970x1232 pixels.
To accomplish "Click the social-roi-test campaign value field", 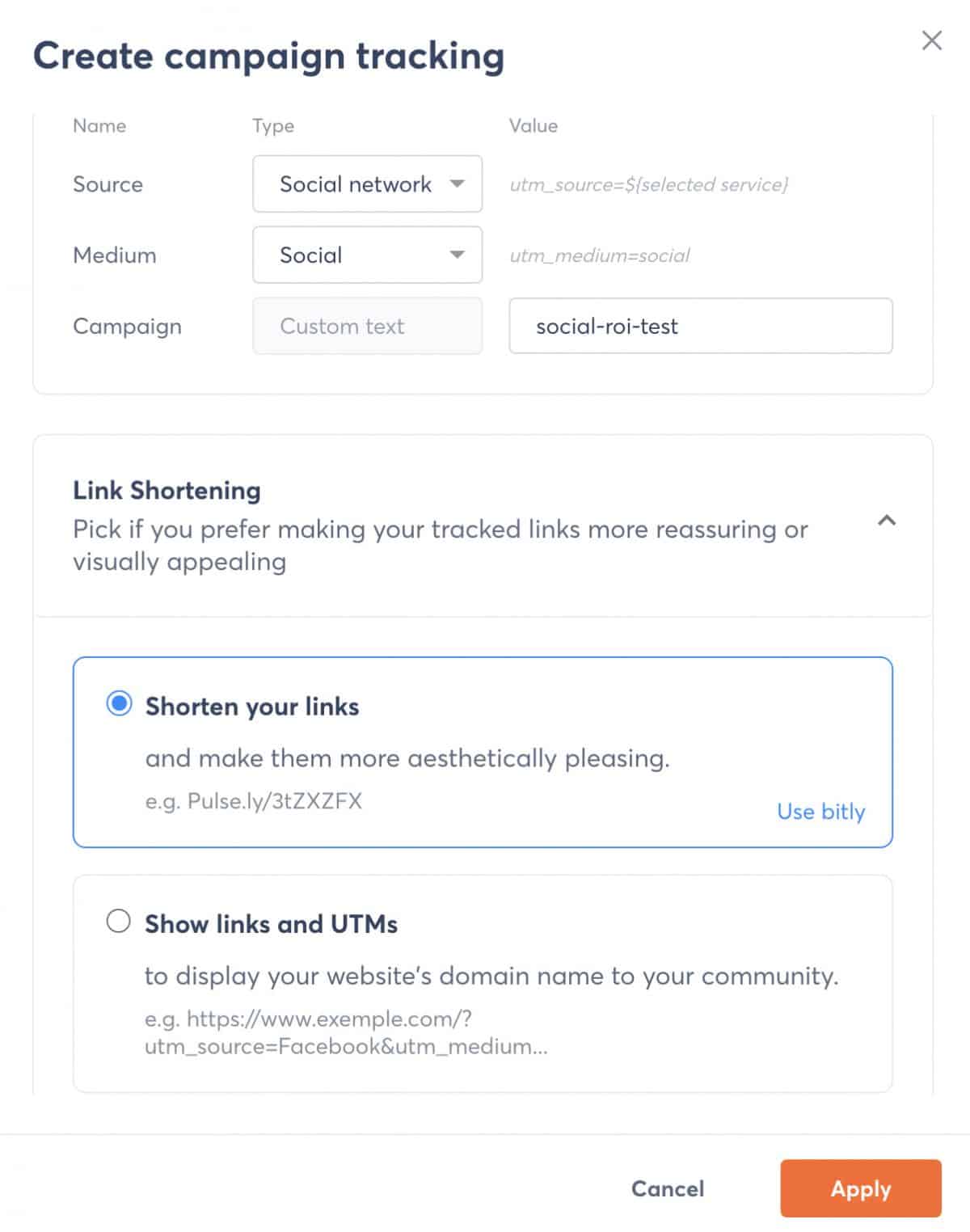I will [699, 327].
